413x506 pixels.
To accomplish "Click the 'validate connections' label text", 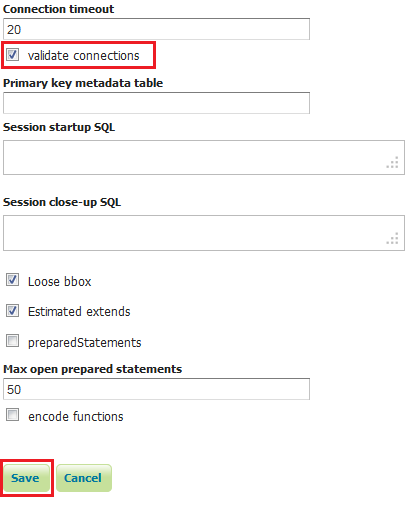I will [x=83, y=55].
